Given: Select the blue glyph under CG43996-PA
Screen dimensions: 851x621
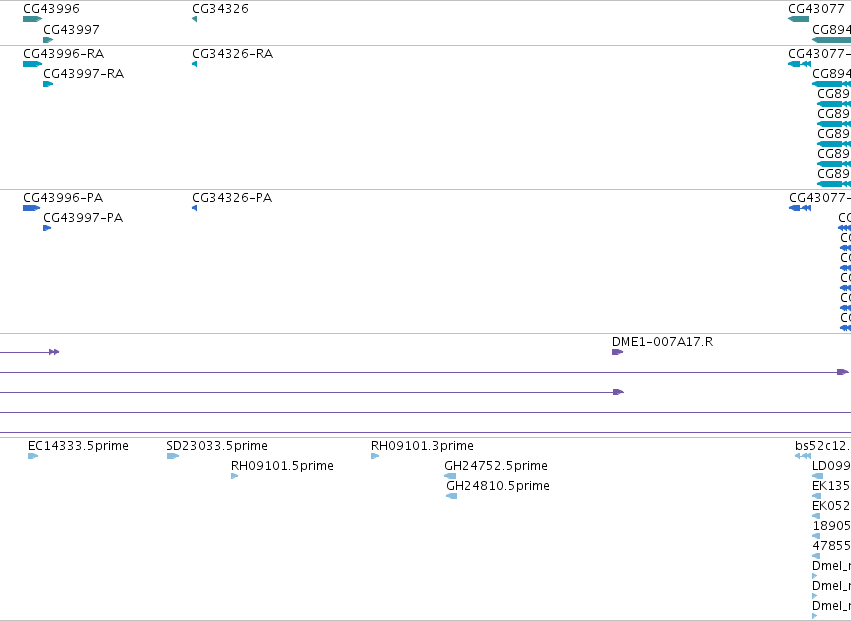Looking at the screenshot, I should pos(31,208).
